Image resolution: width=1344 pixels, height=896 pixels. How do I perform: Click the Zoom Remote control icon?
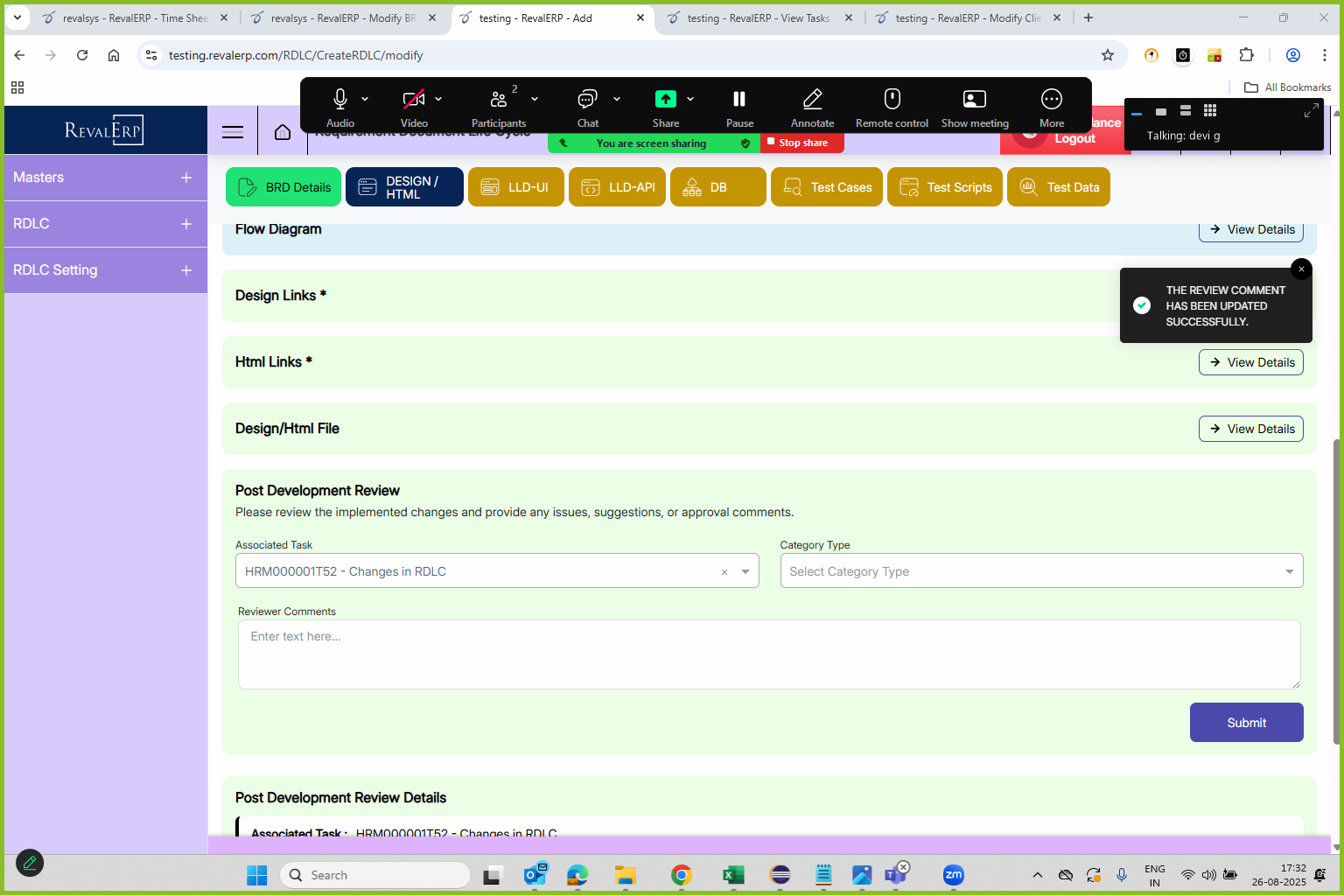(x=892, y=100)
